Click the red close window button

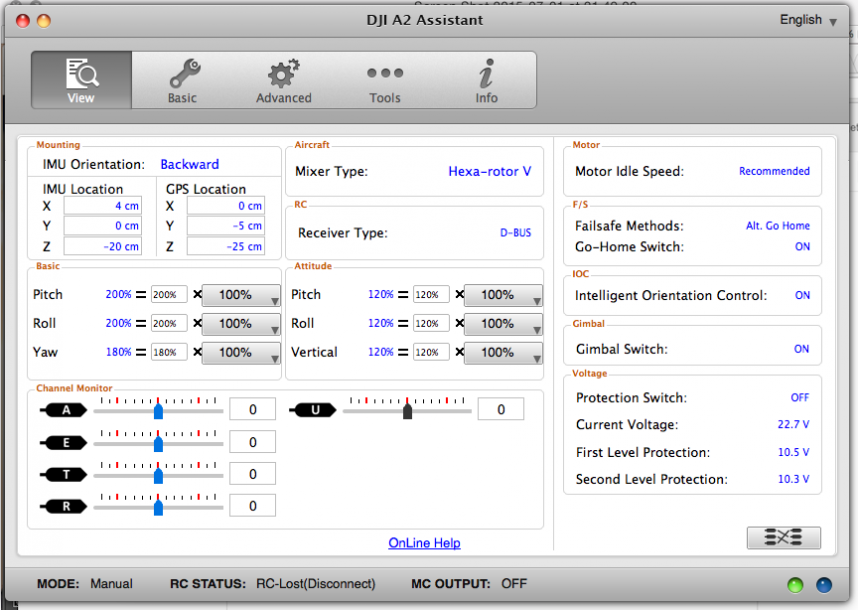pos(23,21)
